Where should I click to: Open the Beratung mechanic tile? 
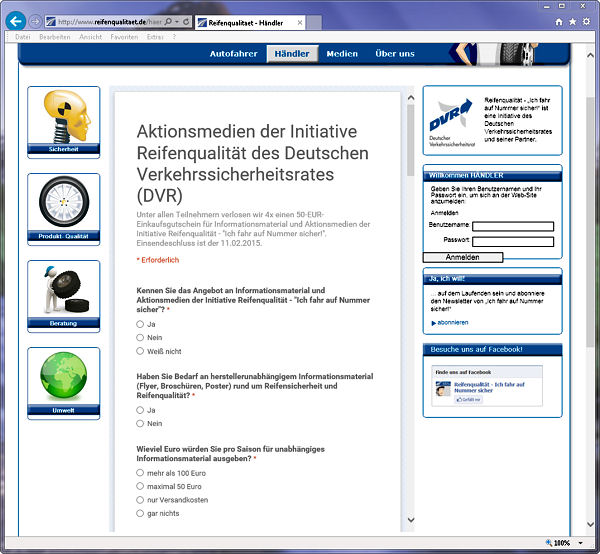tap(64, 296)
